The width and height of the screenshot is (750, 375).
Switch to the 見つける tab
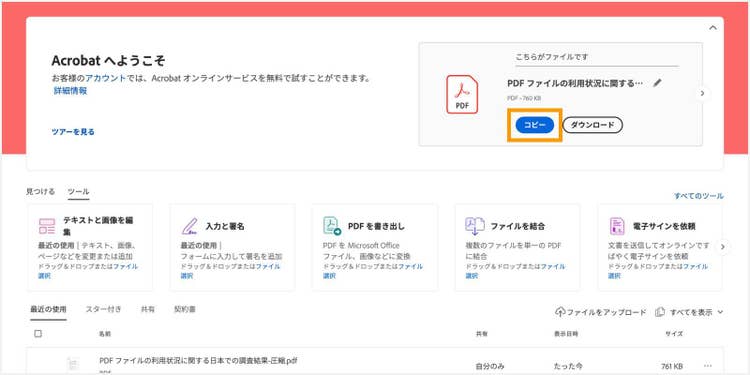coord(40,191)
